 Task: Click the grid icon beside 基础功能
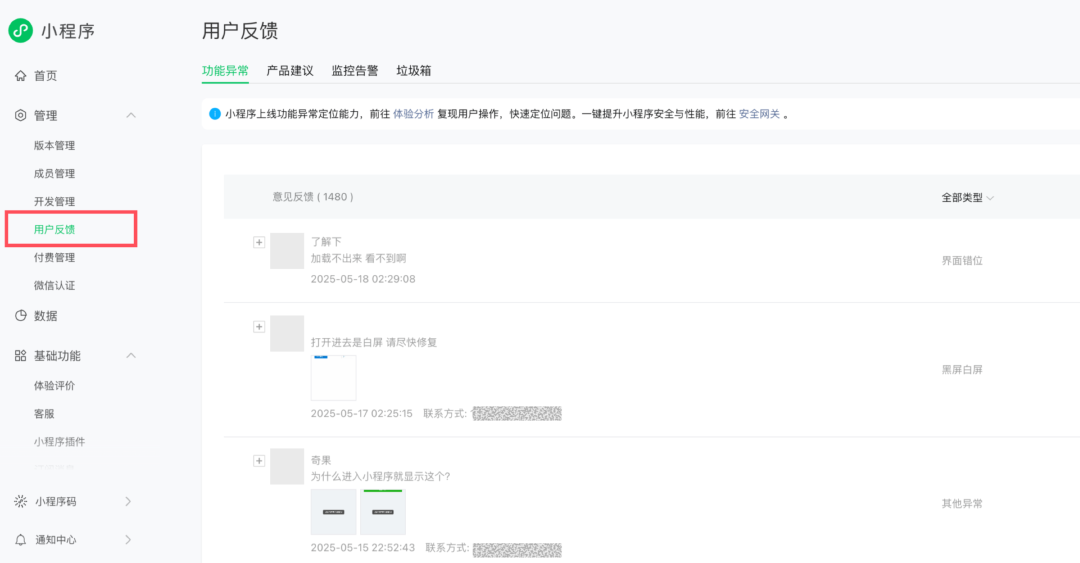pyautogui.click(x=21, y=356)
